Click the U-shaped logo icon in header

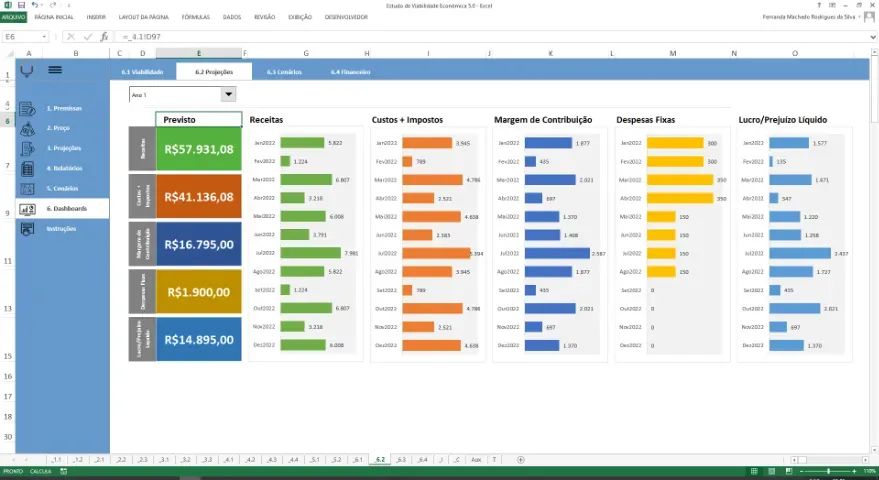(x=26, y=71)
